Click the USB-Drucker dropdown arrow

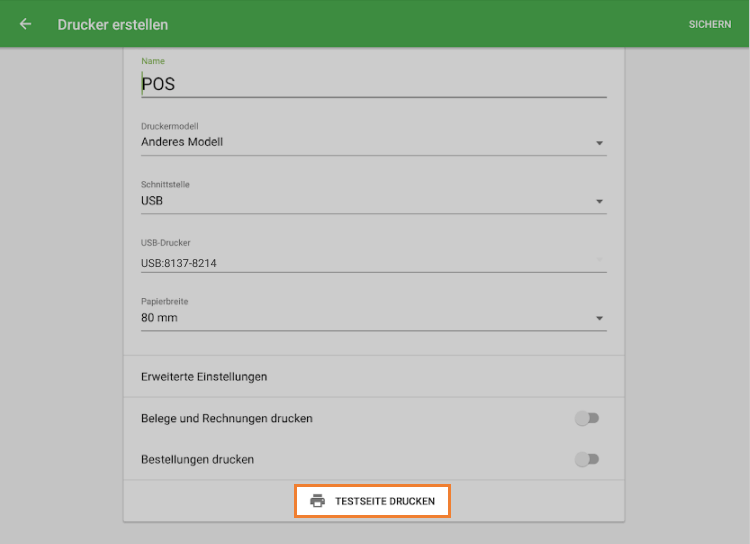pyautogui.click(x=599, y=260)
